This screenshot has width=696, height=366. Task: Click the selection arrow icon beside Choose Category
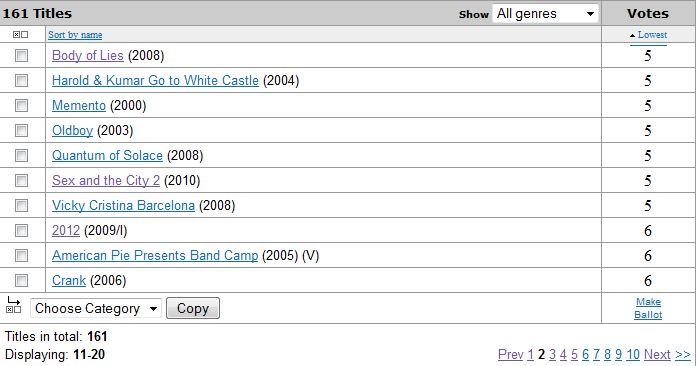(14, 305)
